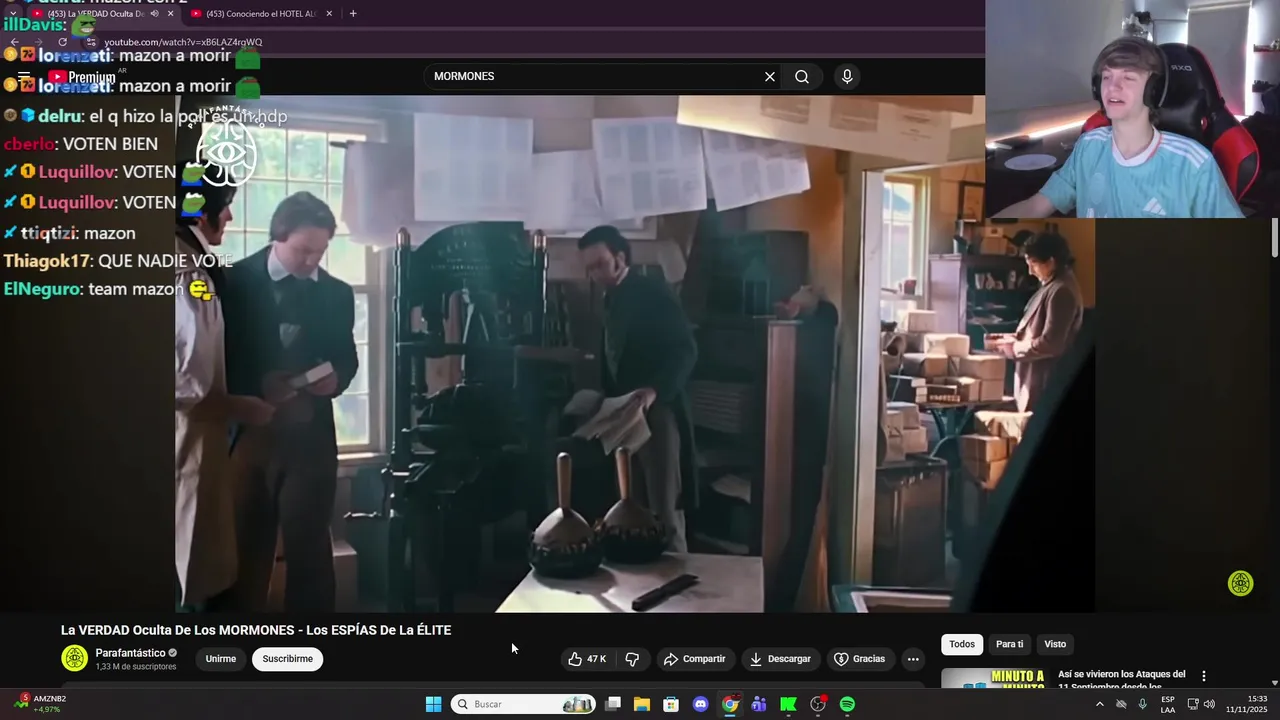Clear the YouTube search box with the X

point(770,77)
